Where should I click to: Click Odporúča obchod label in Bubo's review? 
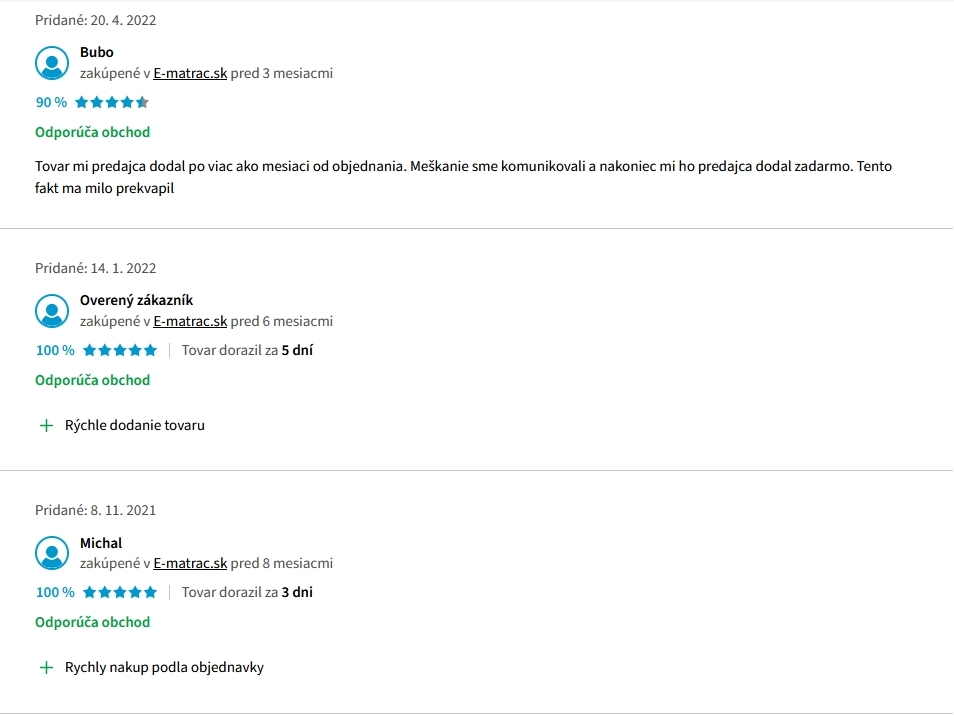pos(92,132)
